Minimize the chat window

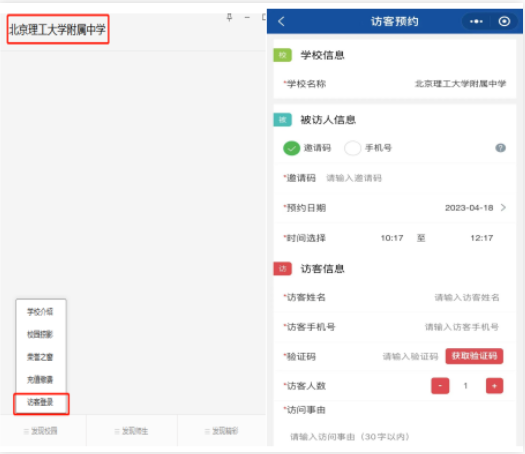[247, 17]
